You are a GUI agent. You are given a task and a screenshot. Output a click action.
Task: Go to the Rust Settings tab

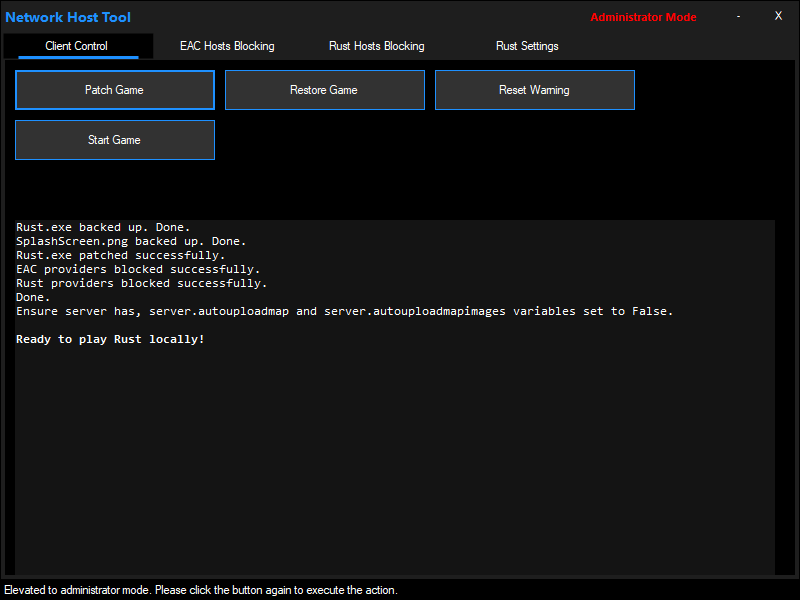pos(527,46)
